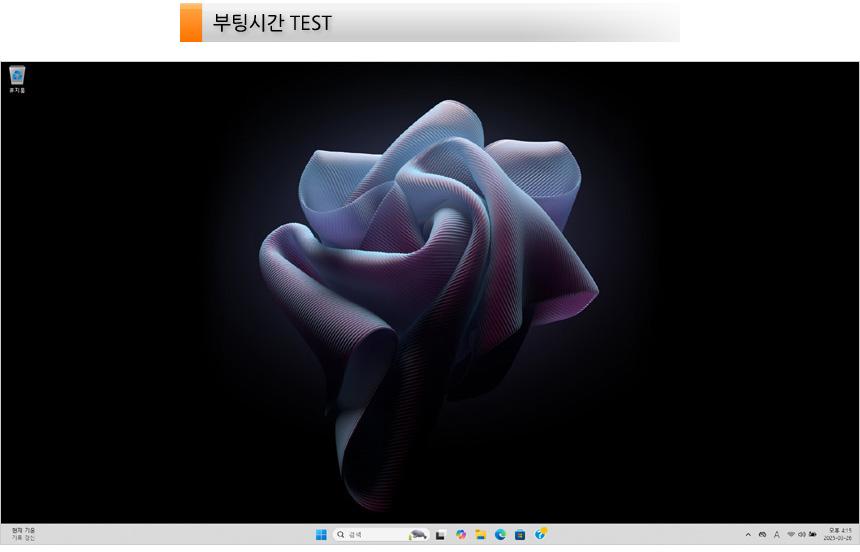This screenshot has height=552, width=860.
Task: Open the Windows Start menu
Action: click(321, 534)
